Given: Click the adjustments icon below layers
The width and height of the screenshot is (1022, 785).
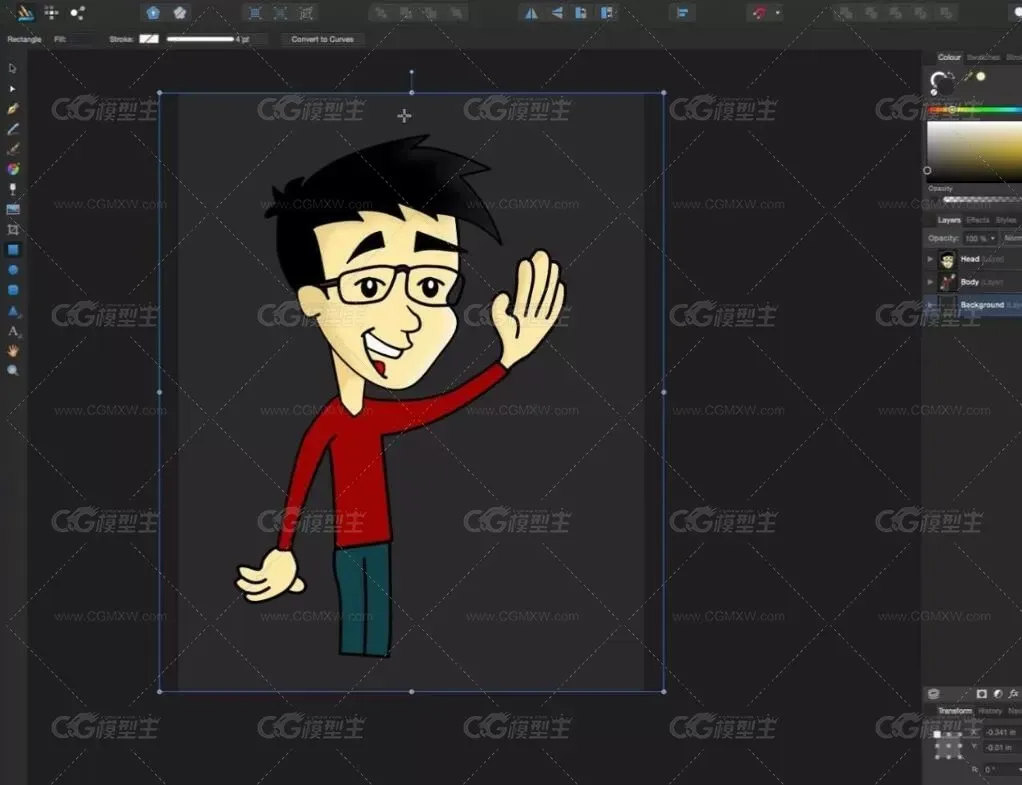Looking at the screenshot, I should point(997,694).
